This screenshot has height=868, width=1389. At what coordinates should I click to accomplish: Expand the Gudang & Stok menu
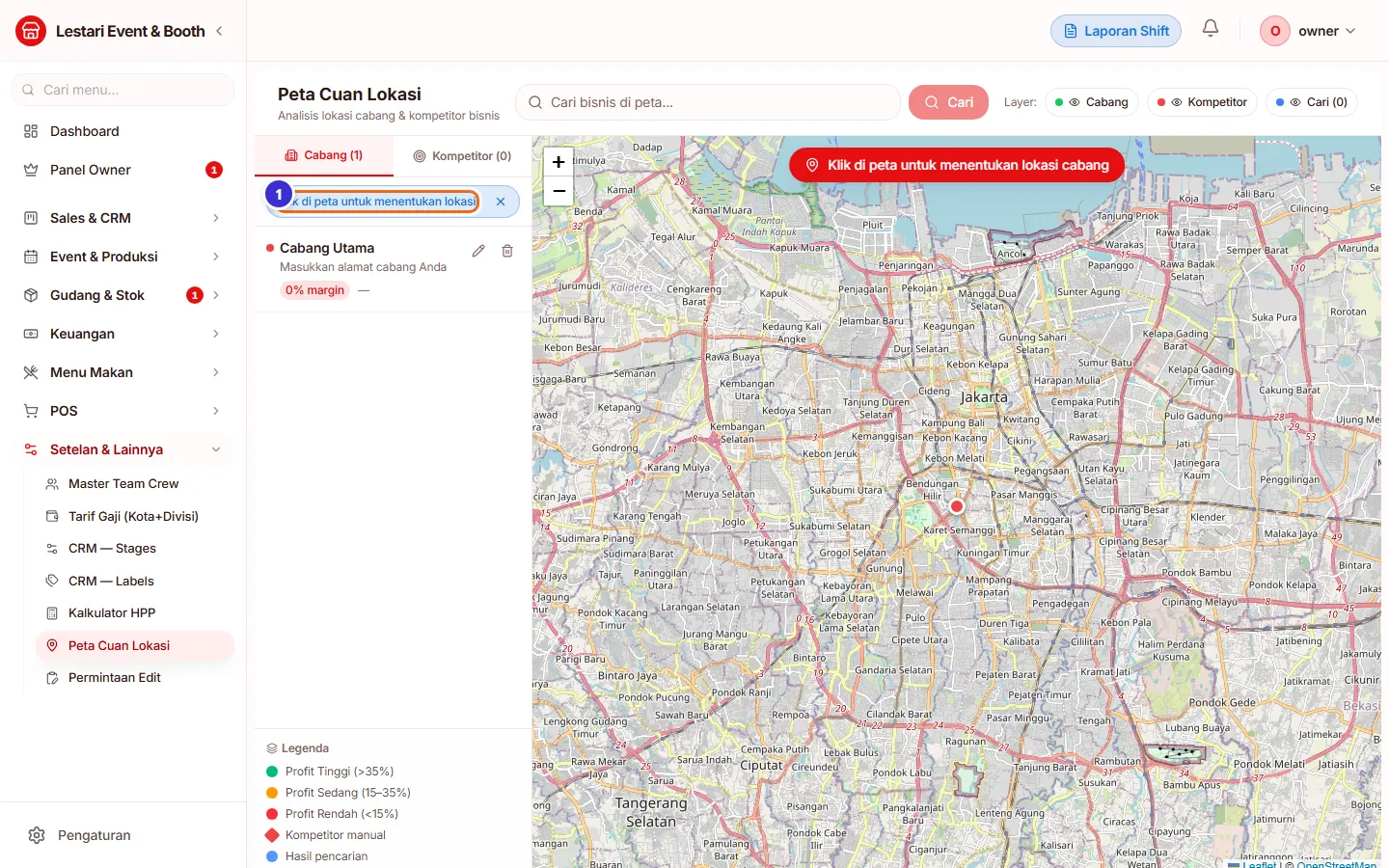click(x=123, y=295)
